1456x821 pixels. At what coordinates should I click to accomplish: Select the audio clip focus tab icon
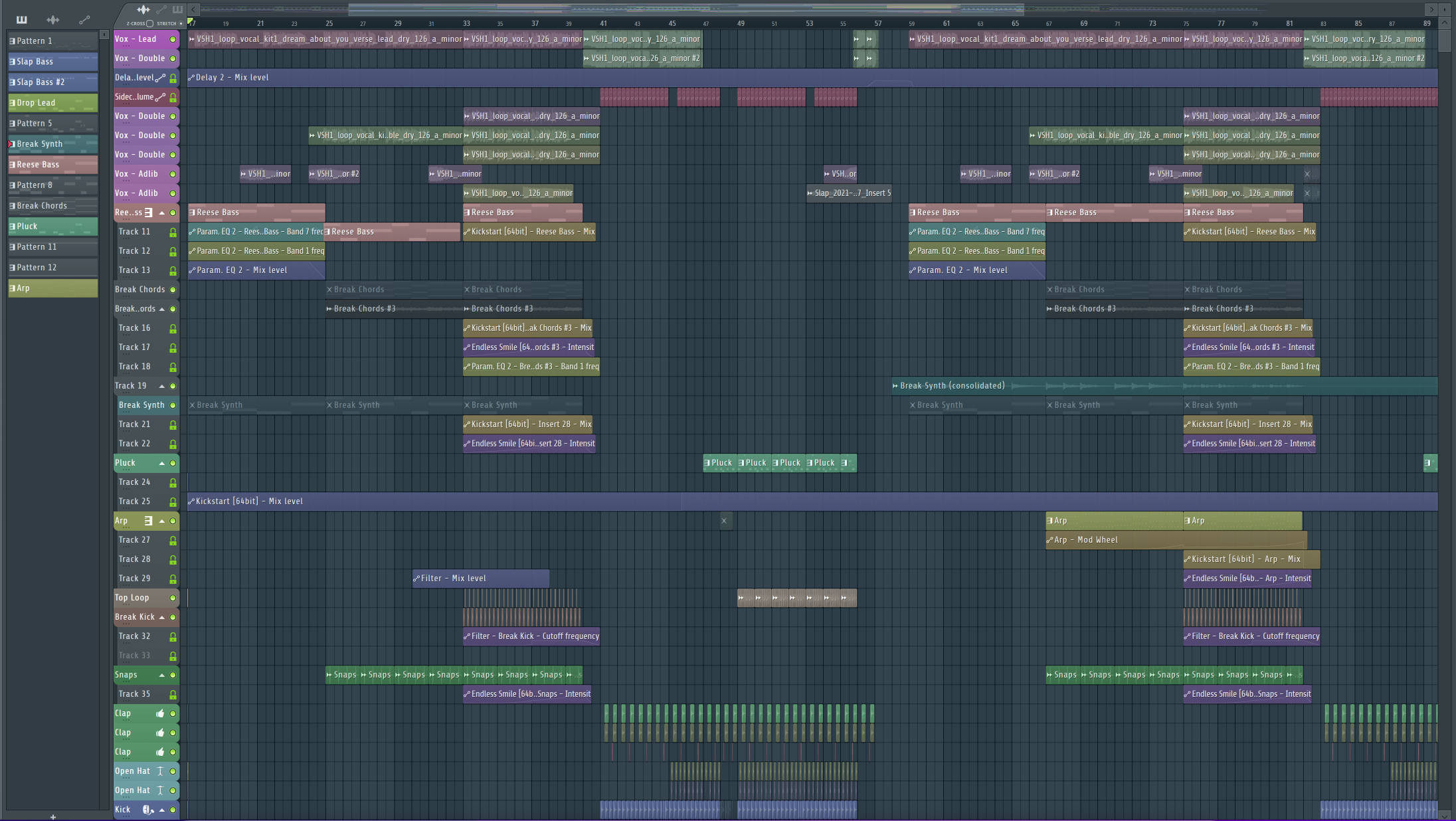[x=143, y=9]
